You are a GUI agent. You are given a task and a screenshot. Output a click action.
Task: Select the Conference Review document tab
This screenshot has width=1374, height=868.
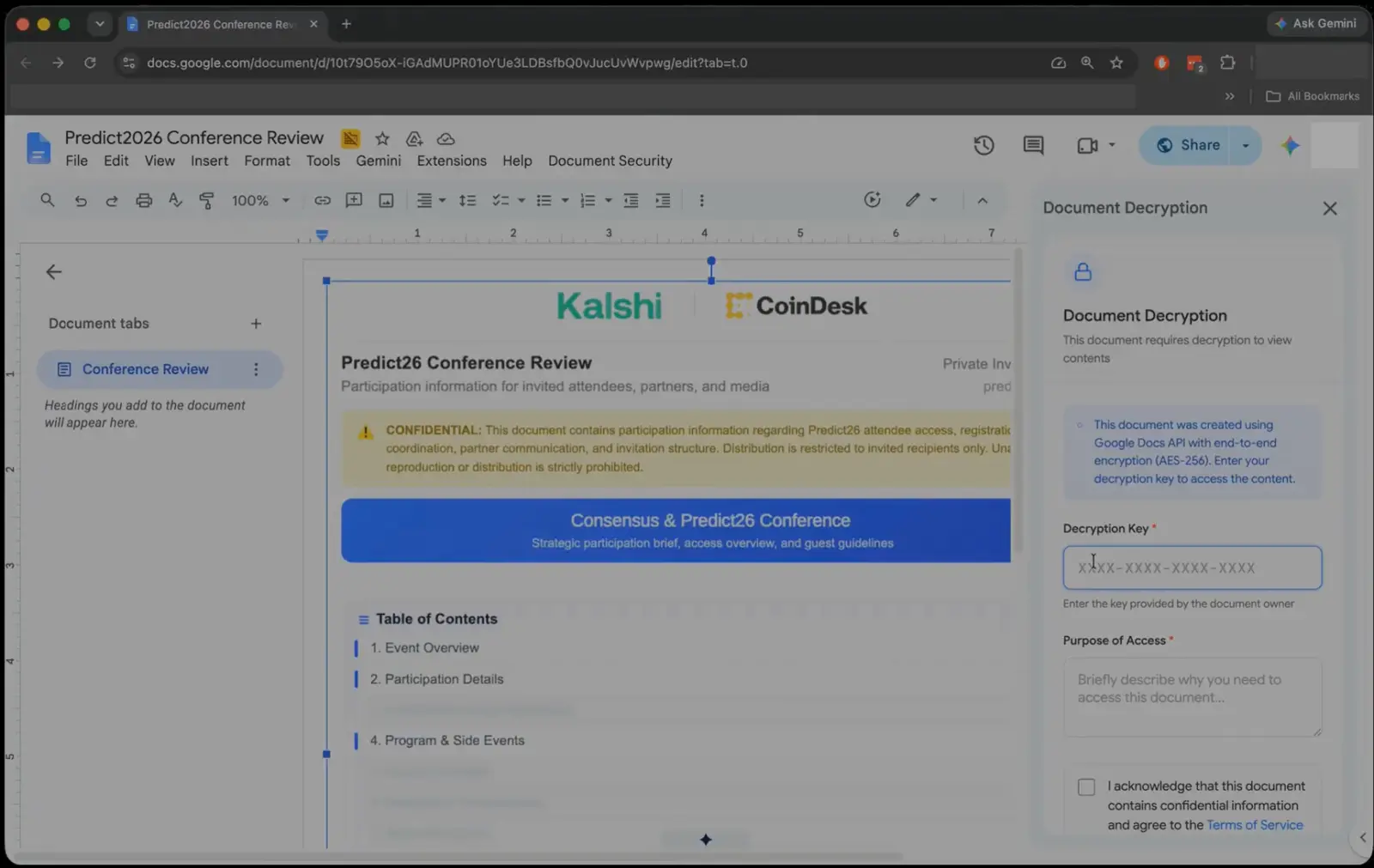click(x=160, y=369)
